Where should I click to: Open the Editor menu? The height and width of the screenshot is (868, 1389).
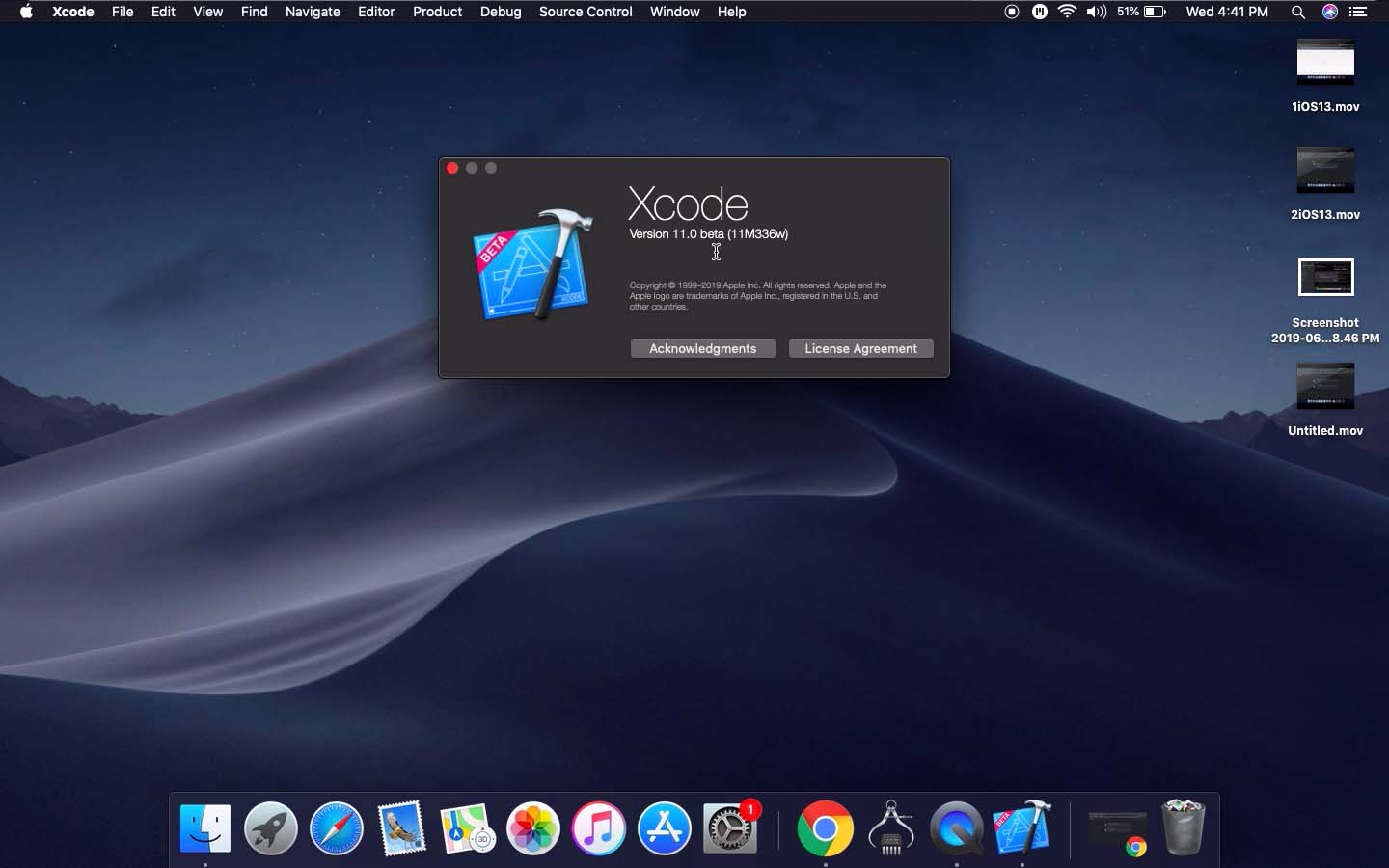376,12
